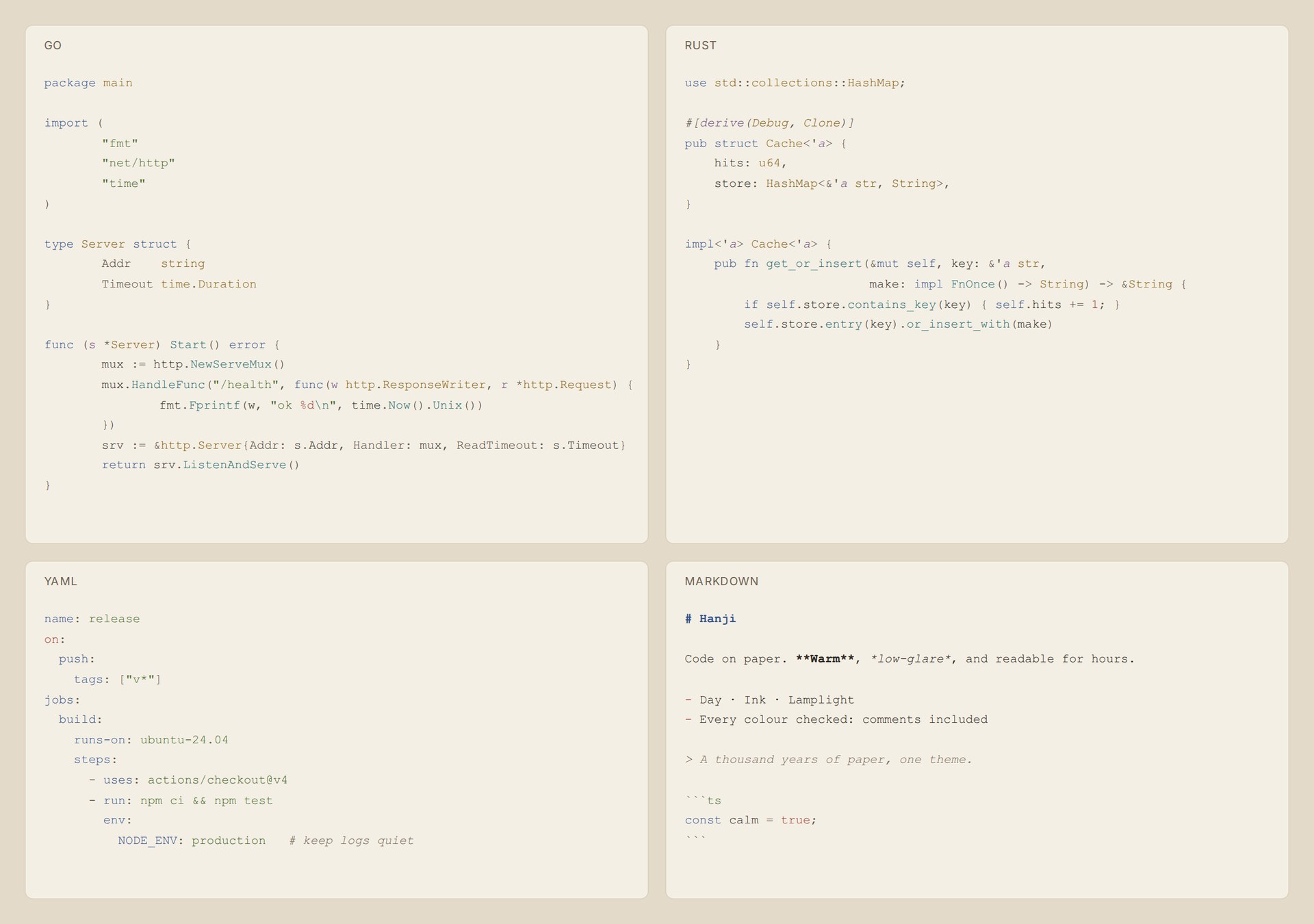
Task: Click 'mux := http.NewServeMux()' line
Action: pyautogui.click(x=193, y=364)
